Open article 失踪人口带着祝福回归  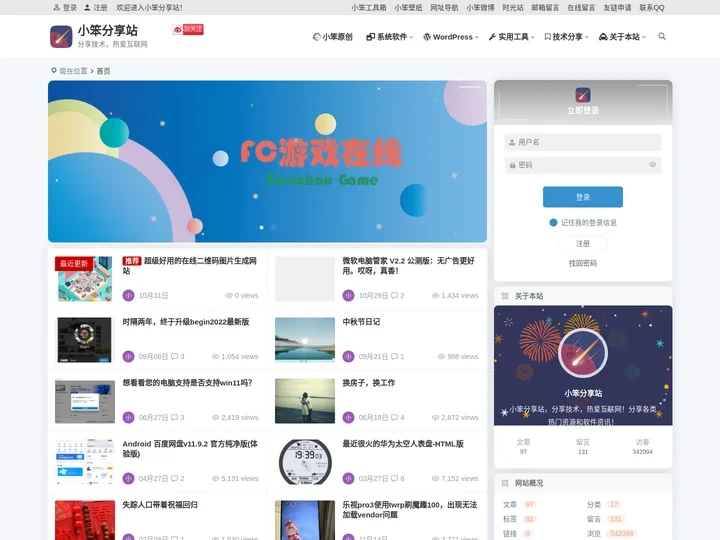tap(160, 505)
